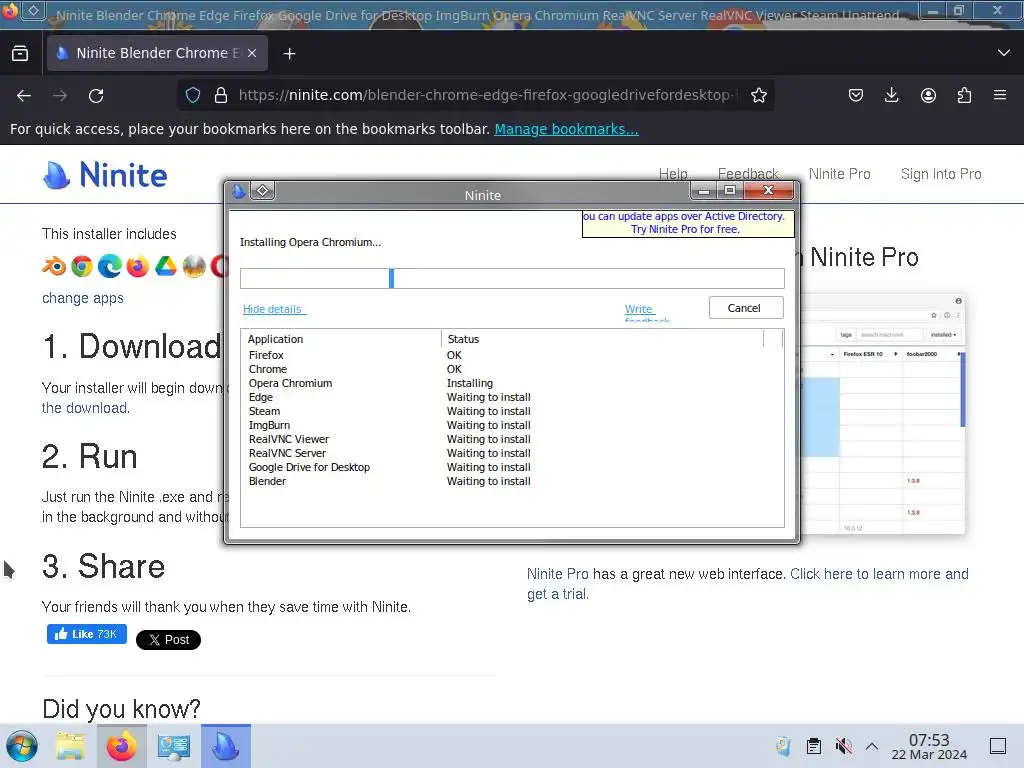Click the download retry link text
Image resolution: width=1024 pixels, height=768 pixels.
(x=86, y=408)
